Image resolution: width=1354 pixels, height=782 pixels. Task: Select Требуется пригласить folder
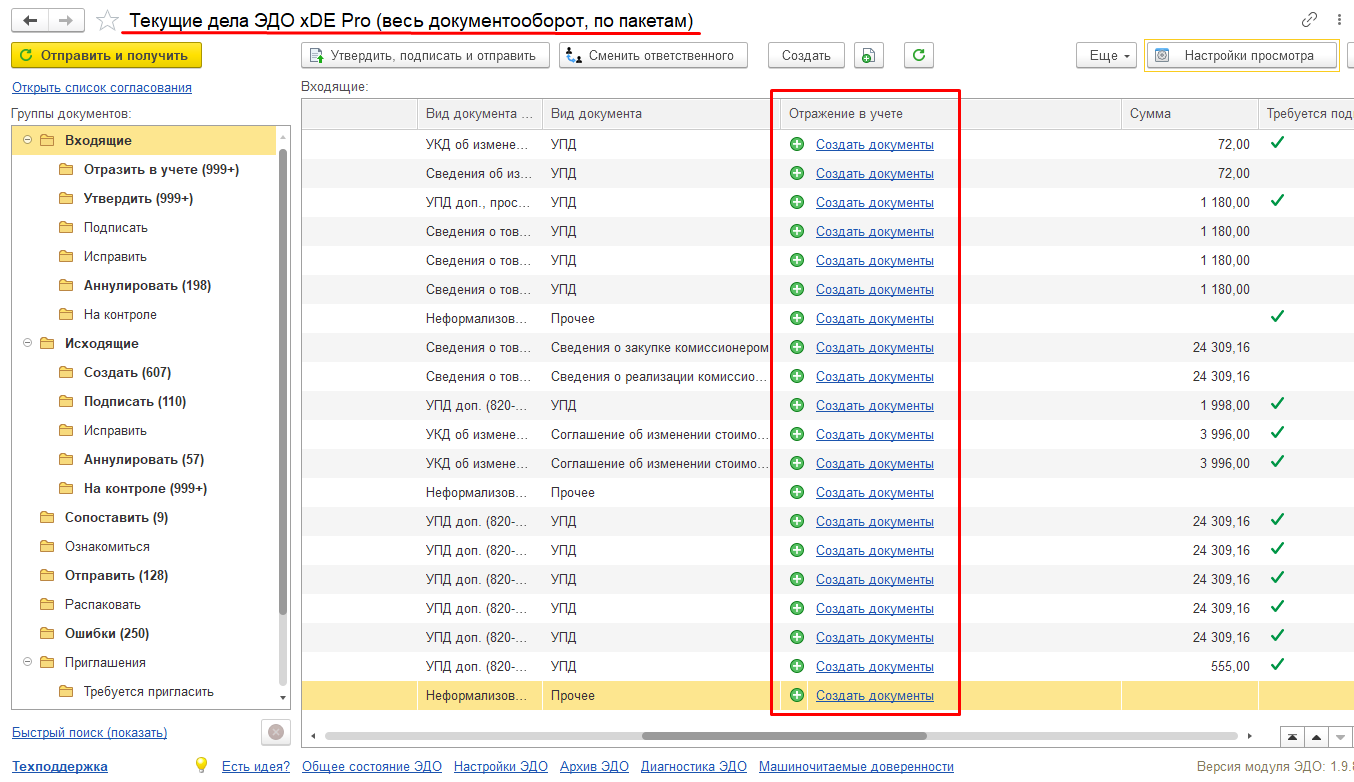[148, 692]
